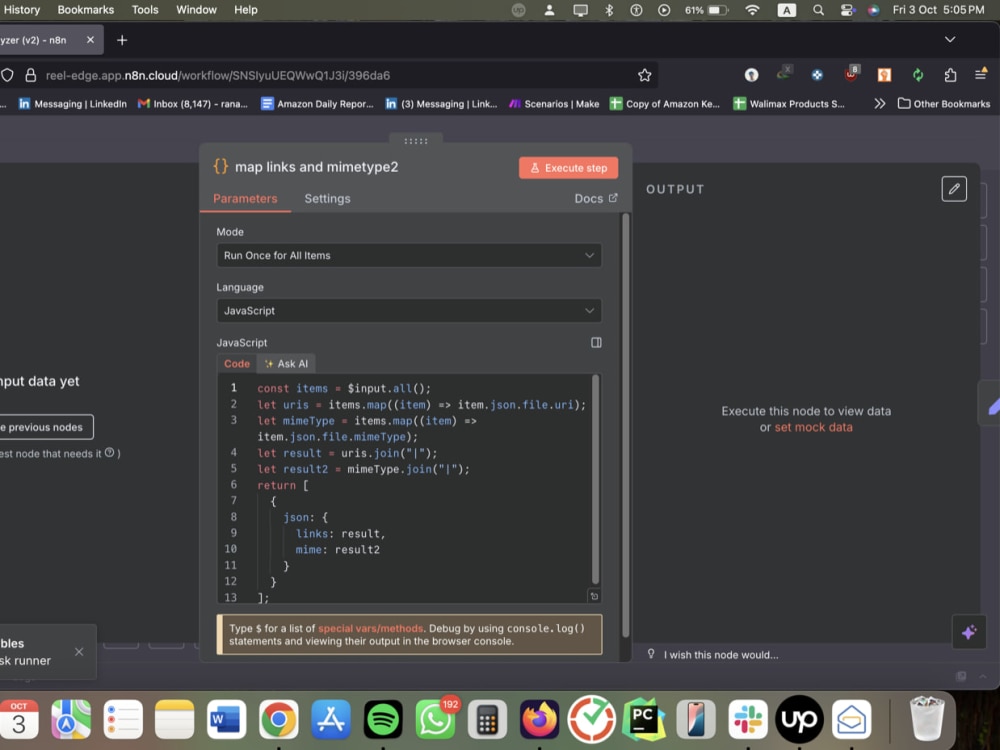Click the edit pencil icon in Output panel
Viewport: 1000px width, 750px height.
pos(954,189)
